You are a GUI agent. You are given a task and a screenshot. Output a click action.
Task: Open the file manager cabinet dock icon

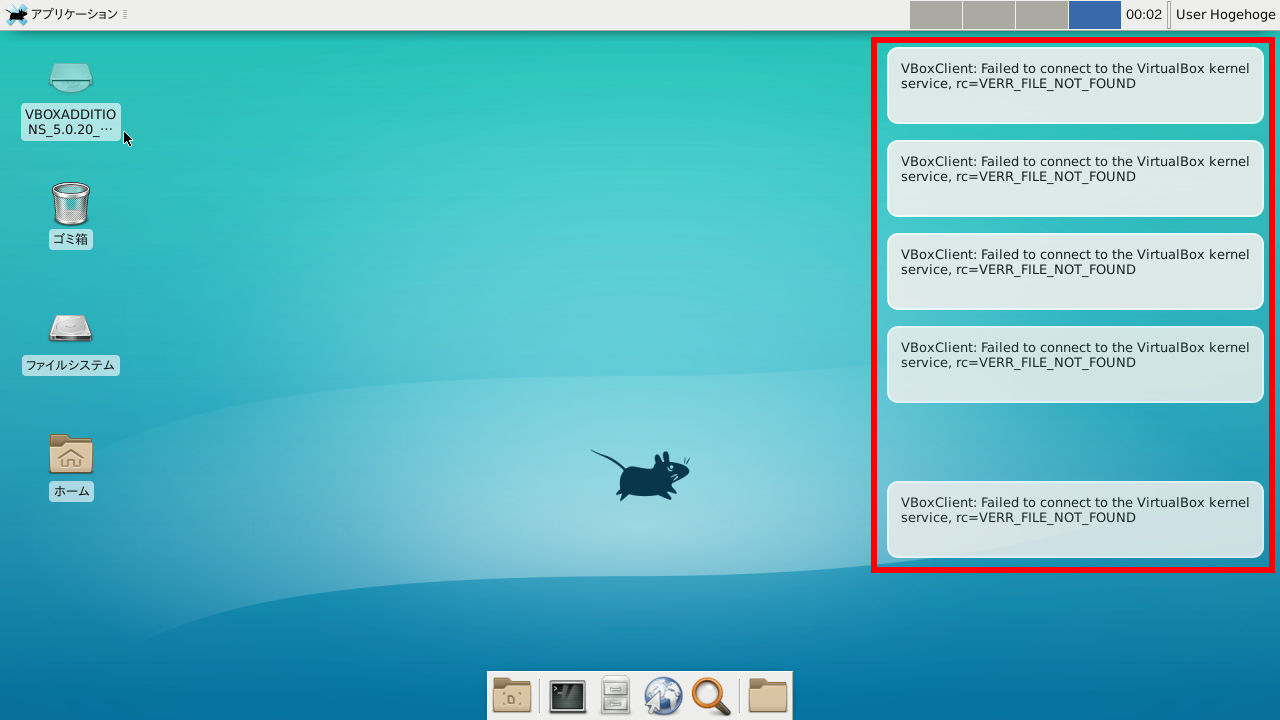[x=615, y=695]
